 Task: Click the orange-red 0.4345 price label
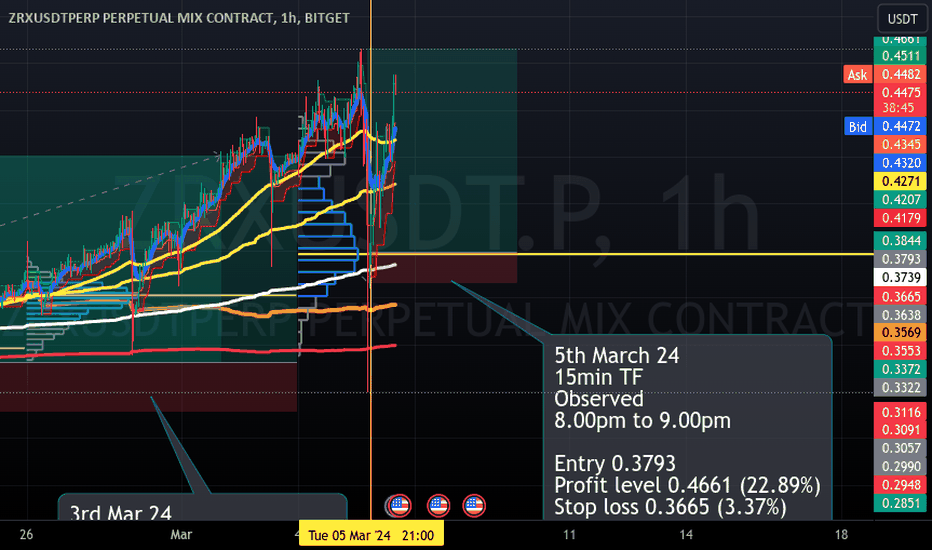900,144
